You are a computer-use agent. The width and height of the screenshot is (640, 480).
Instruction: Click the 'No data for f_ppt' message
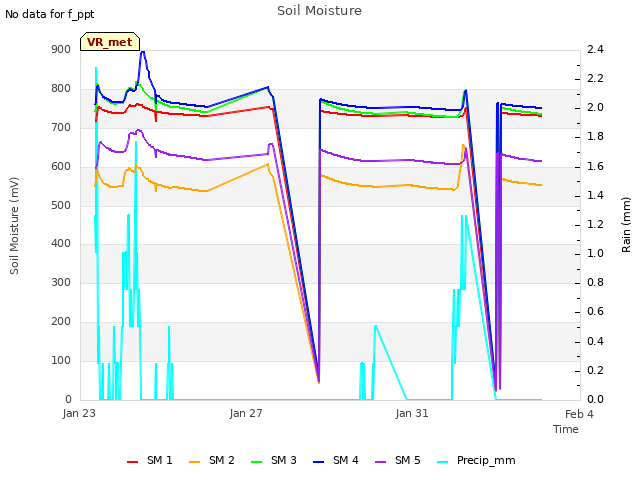coord(50,15)
